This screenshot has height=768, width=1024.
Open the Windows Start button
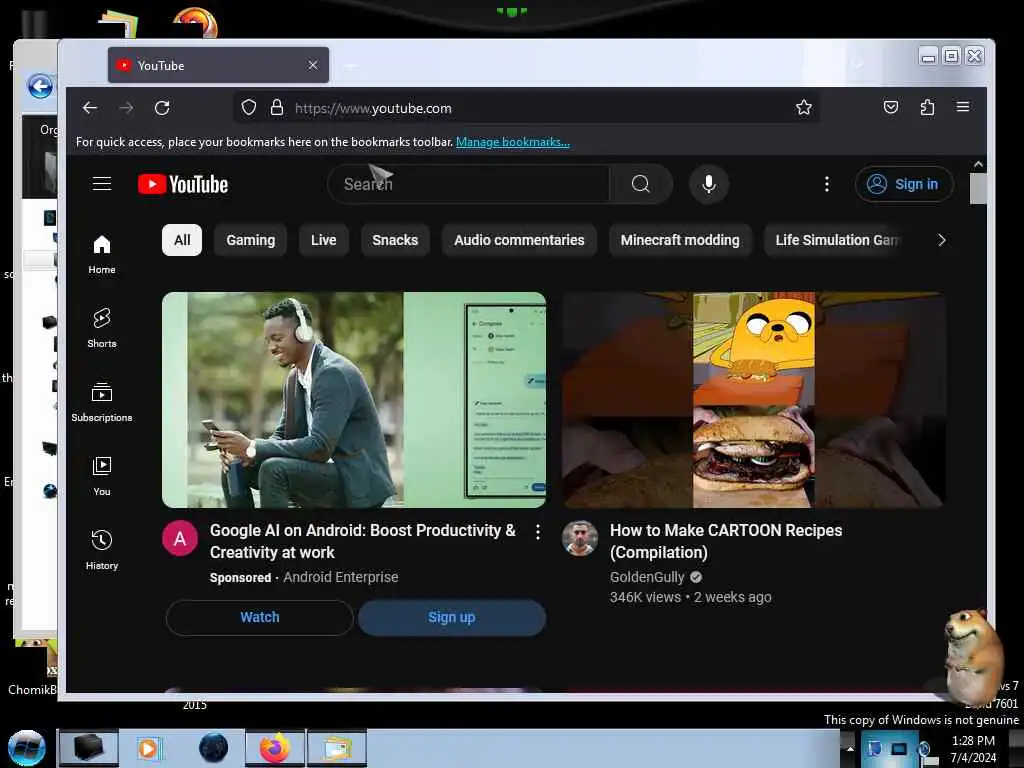point(26,748)
